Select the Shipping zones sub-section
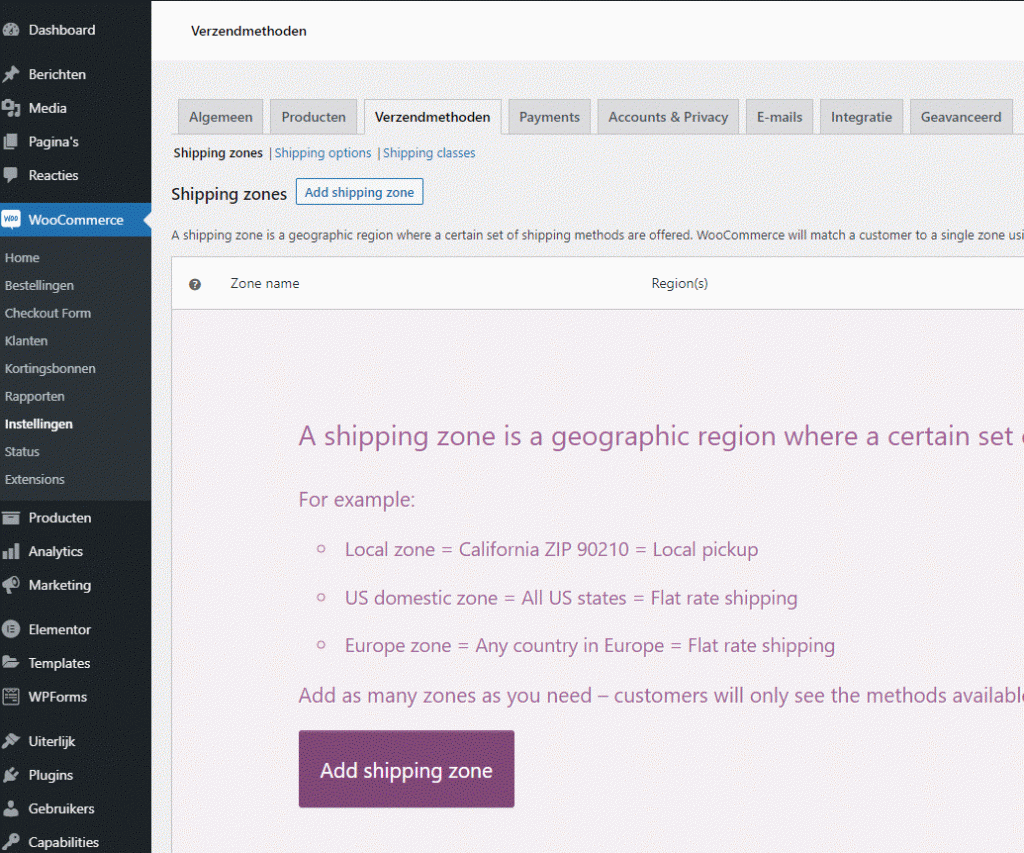Viewport: 1024px width, 853px height. tap(218, 153)
